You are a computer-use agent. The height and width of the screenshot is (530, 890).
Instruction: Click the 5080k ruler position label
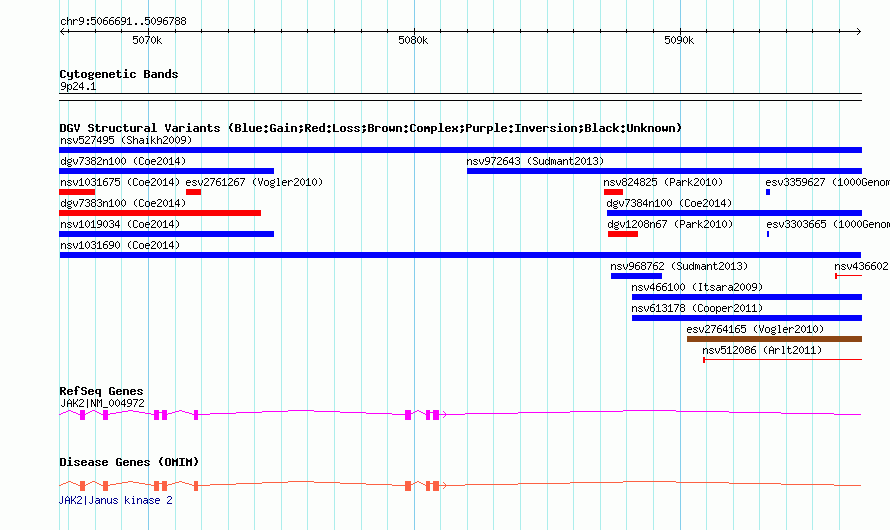tap(413, 40)
